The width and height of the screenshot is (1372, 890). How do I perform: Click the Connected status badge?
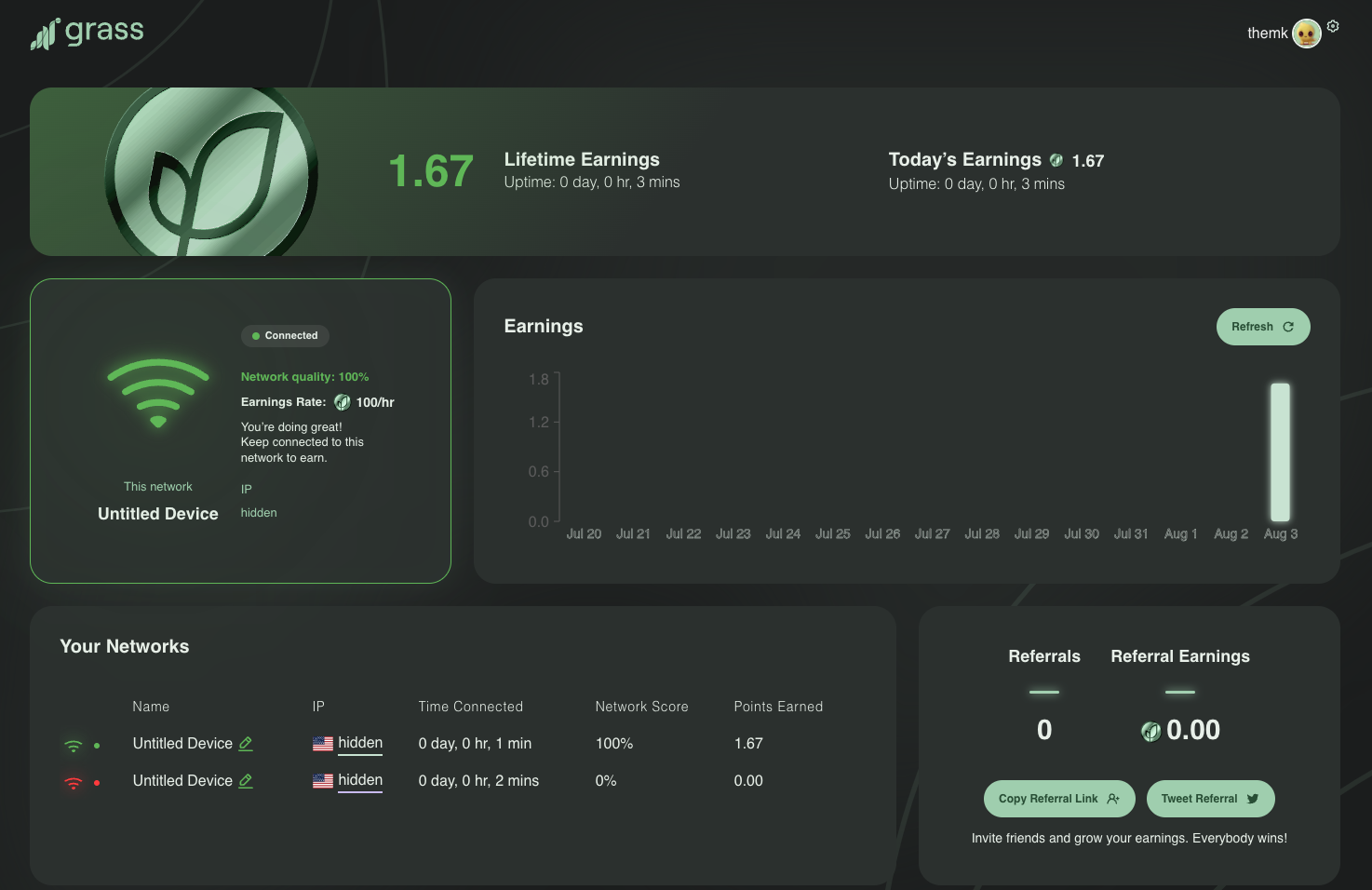pyautogui.click(x=285, y=336)
